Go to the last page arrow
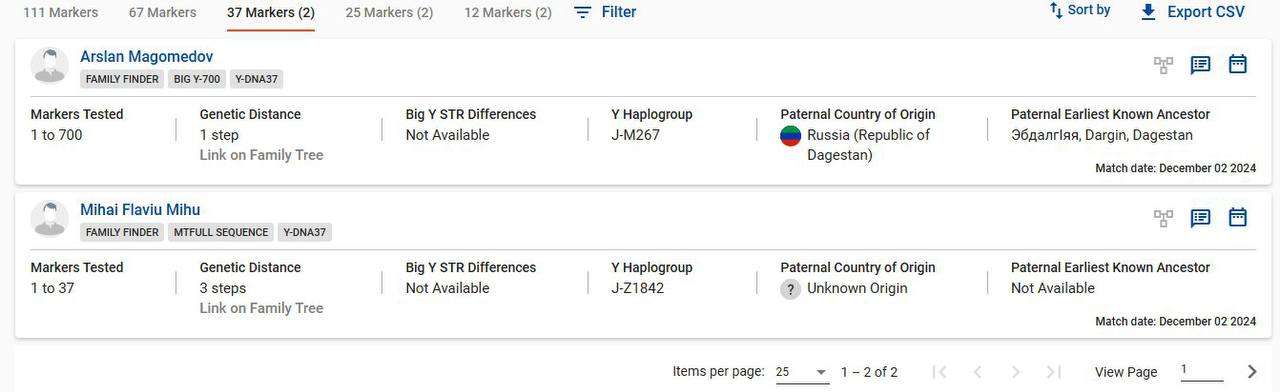 pyautogui.click(x=1053, y=372)
